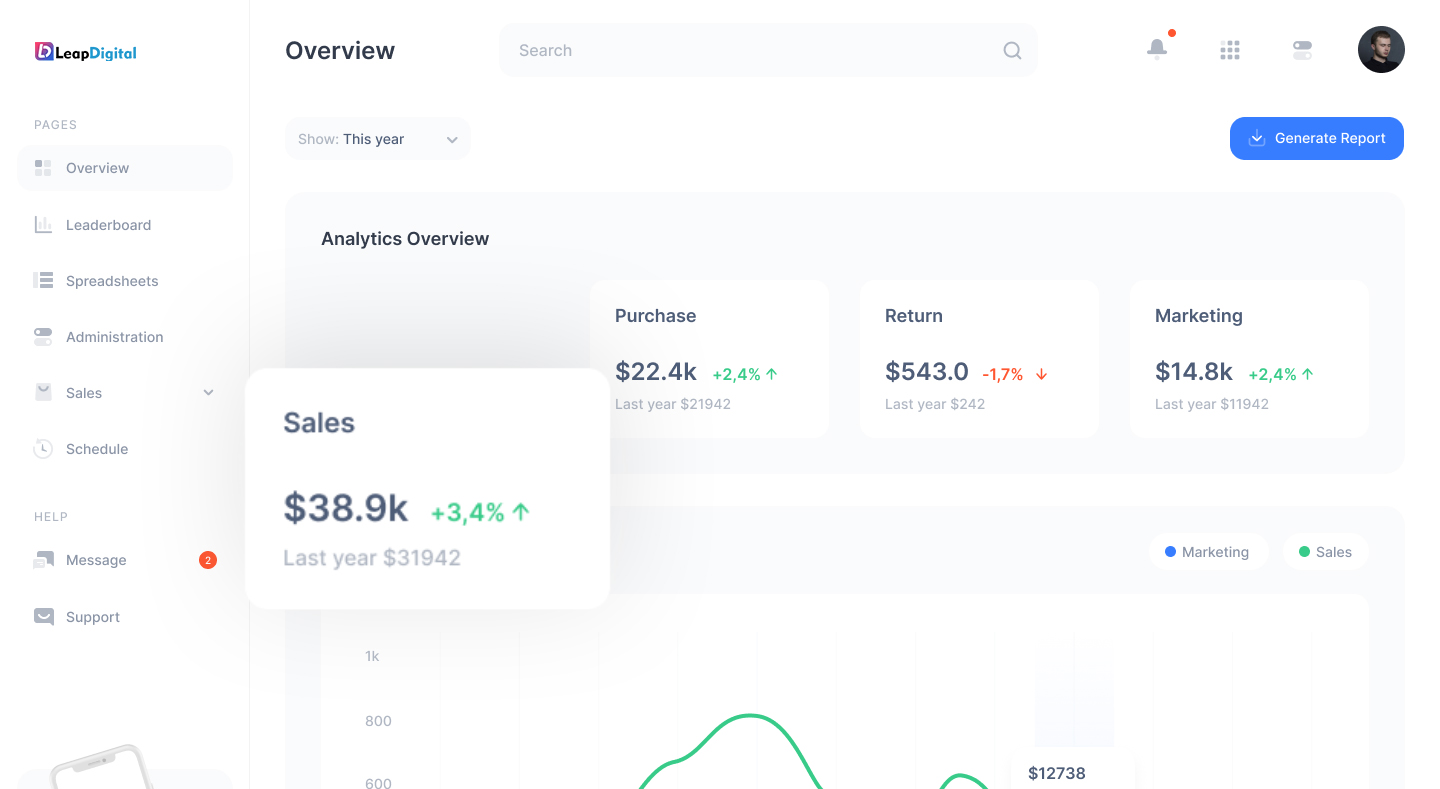Viewport: 1440px width, 789px height.
Task: Click the Marketing card green up arrow
Action: click(x=1307, y=374)
